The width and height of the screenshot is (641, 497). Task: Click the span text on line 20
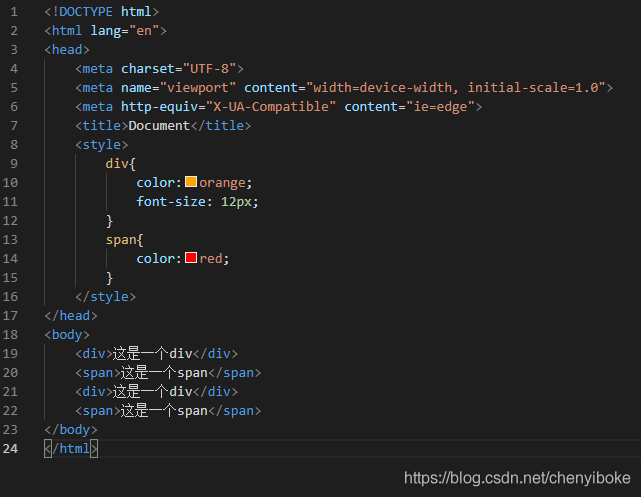pos(164,373)
